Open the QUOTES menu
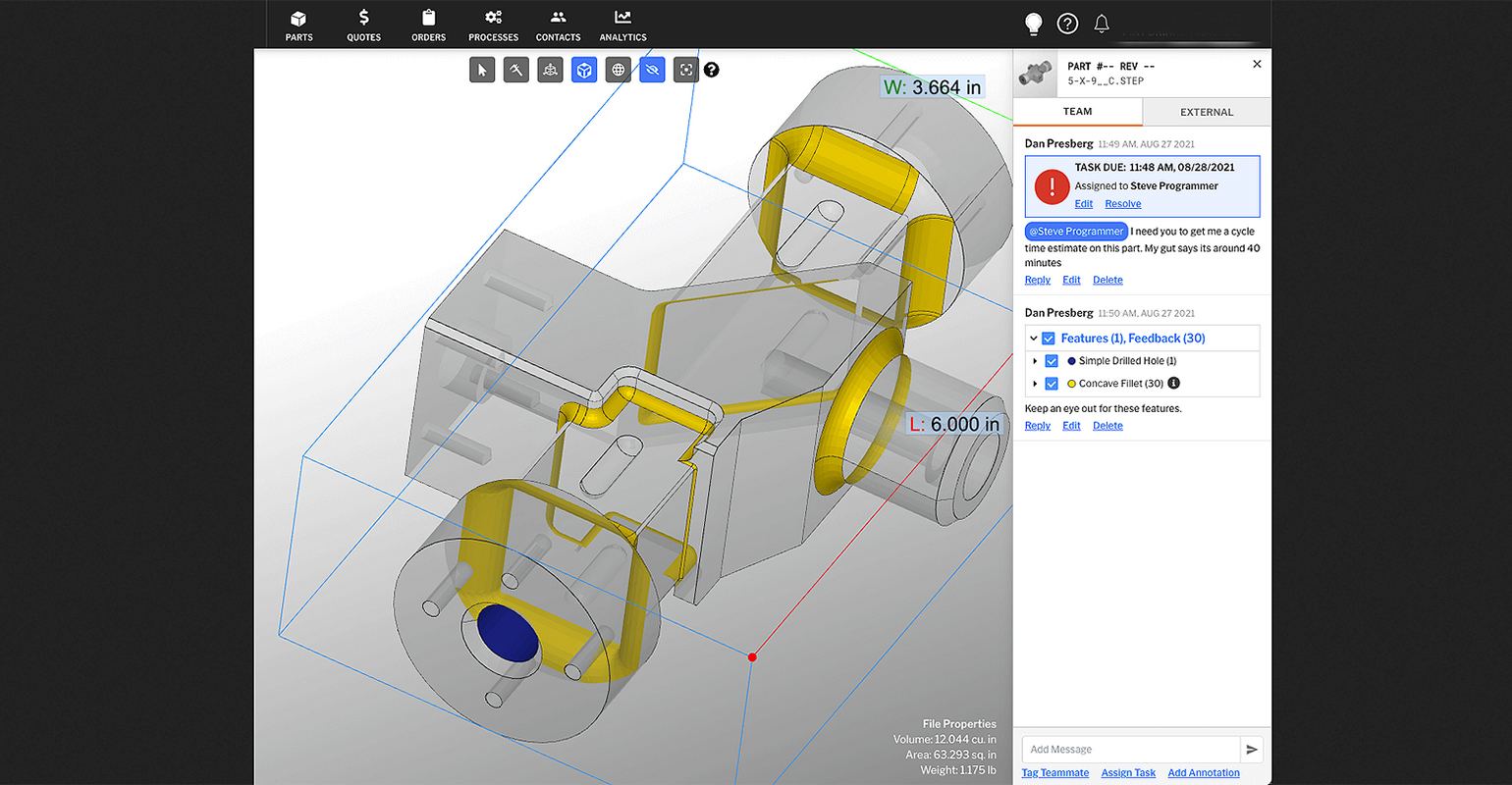 pos(363,24)
